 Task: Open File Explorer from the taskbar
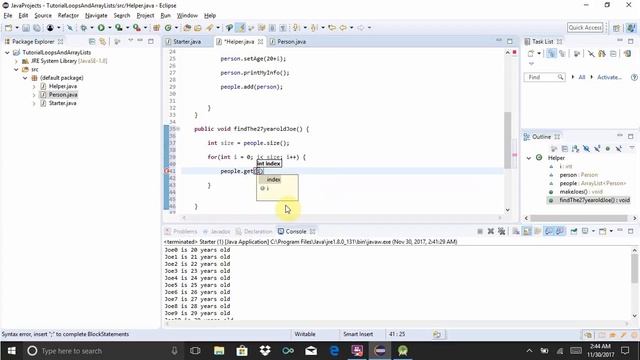pyautogui.click(x=219, y=351)
